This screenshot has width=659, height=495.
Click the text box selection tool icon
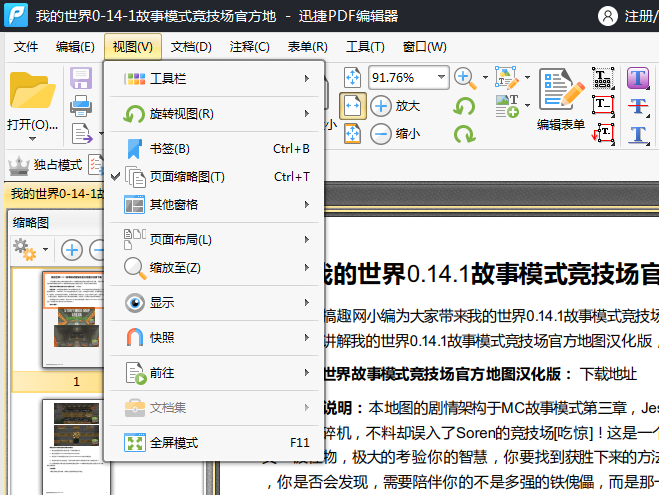tap(603, 78)
